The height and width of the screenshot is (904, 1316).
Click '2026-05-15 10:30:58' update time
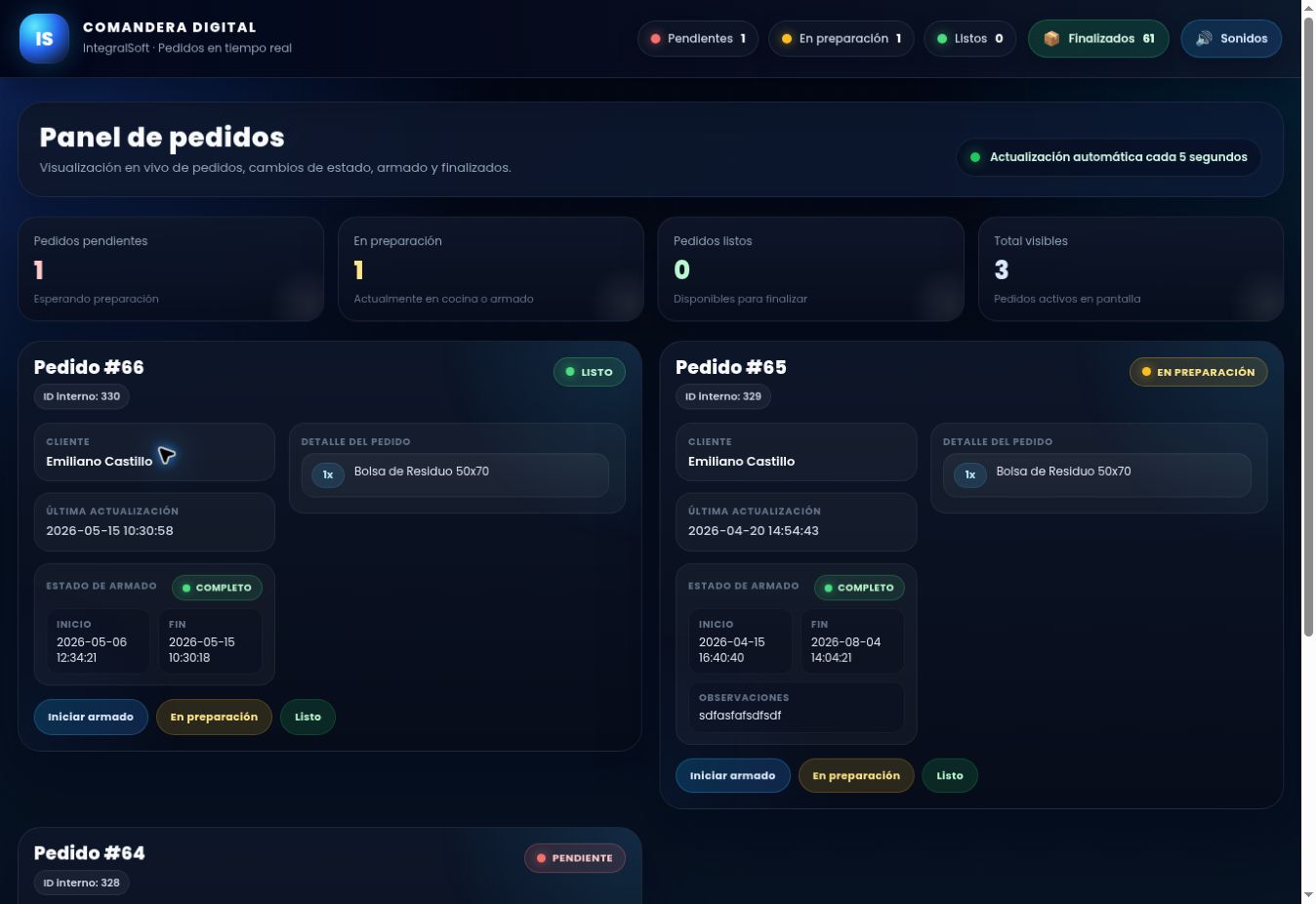click(109, 531)
